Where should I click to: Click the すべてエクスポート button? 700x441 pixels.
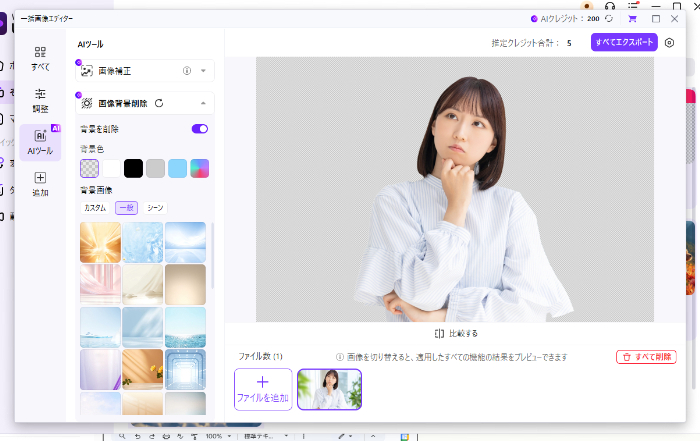pos(624,42)
